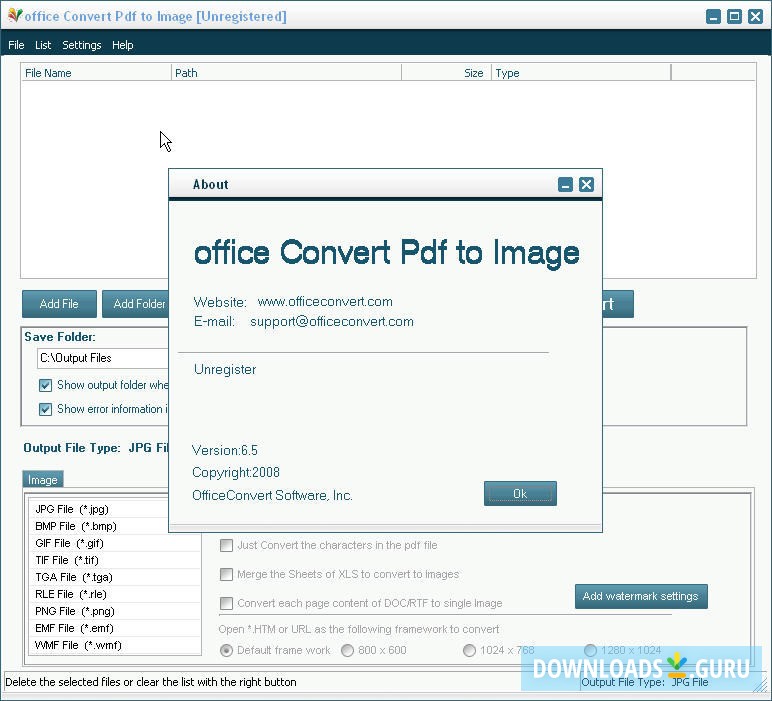This screenshot has width=772, height=701.
Task: Select TIF File (*.tif) format
Action: coord(115,560)
